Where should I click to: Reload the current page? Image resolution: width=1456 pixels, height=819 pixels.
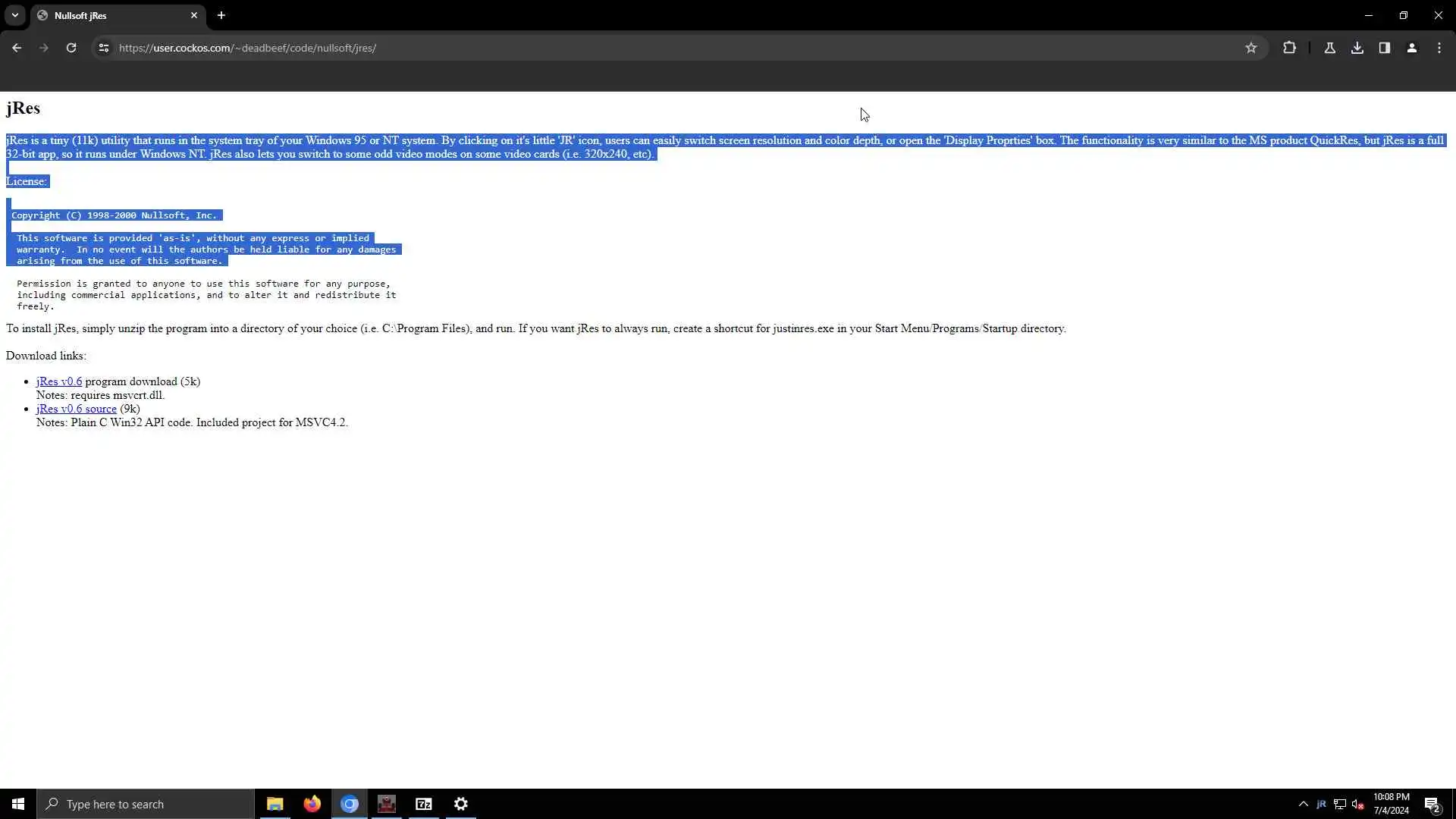pos(71,48)
